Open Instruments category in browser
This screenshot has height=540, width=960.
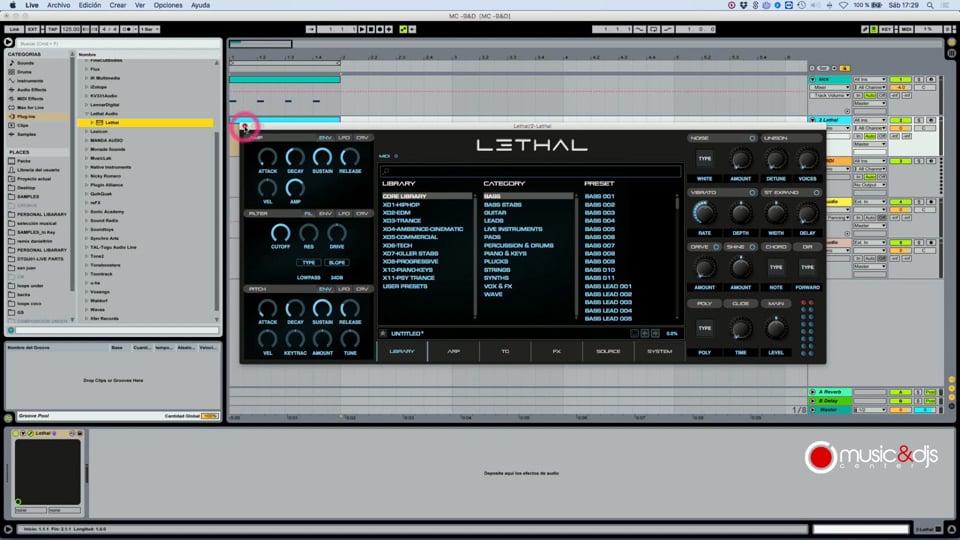tap(30, 81)
